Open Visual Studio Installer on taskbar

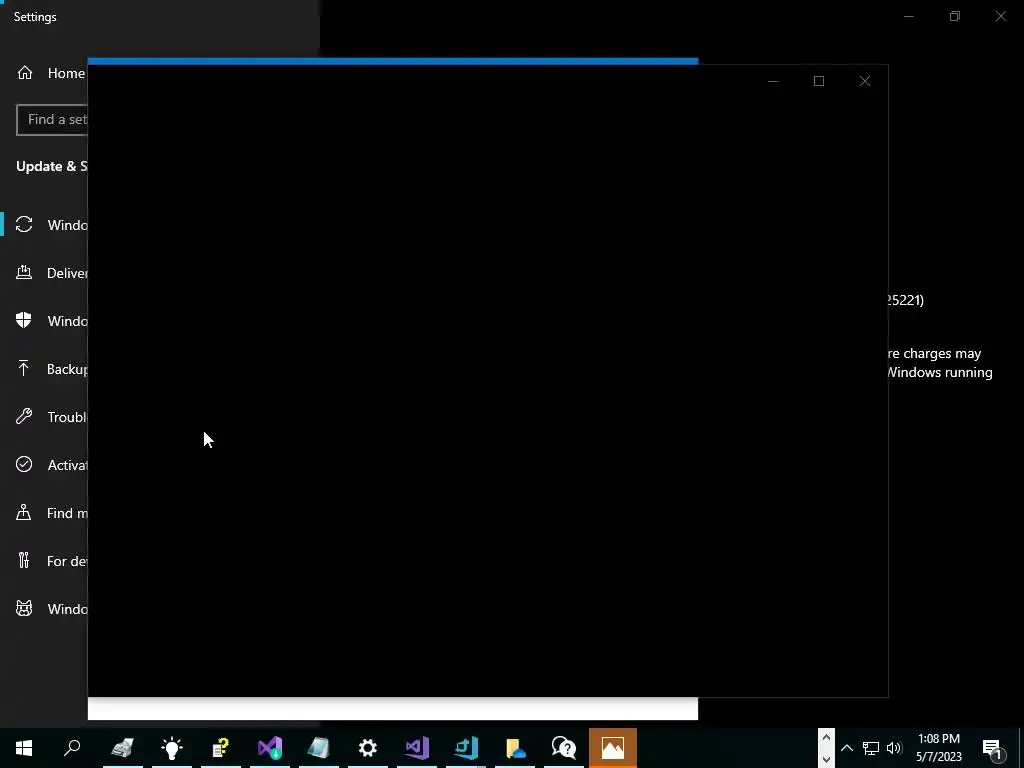pyautogui.click(x=270, y=748)
